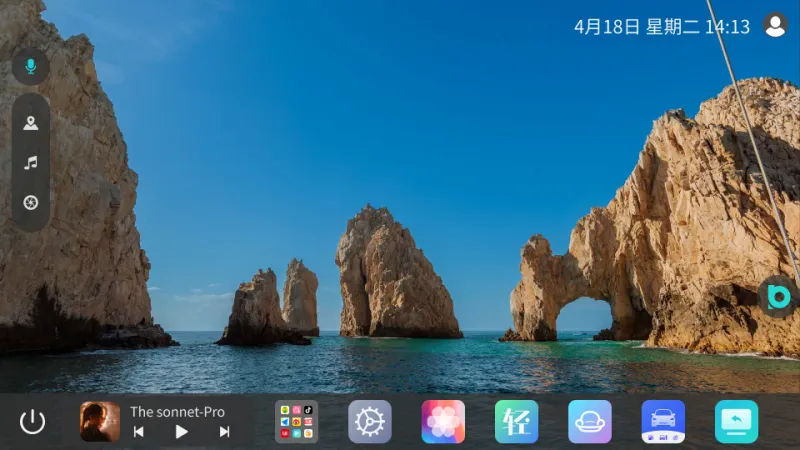This screenshot has width=800, height=450.
Task: Skip to the next track
Action: pyautogui.click(x=224, y=432)
